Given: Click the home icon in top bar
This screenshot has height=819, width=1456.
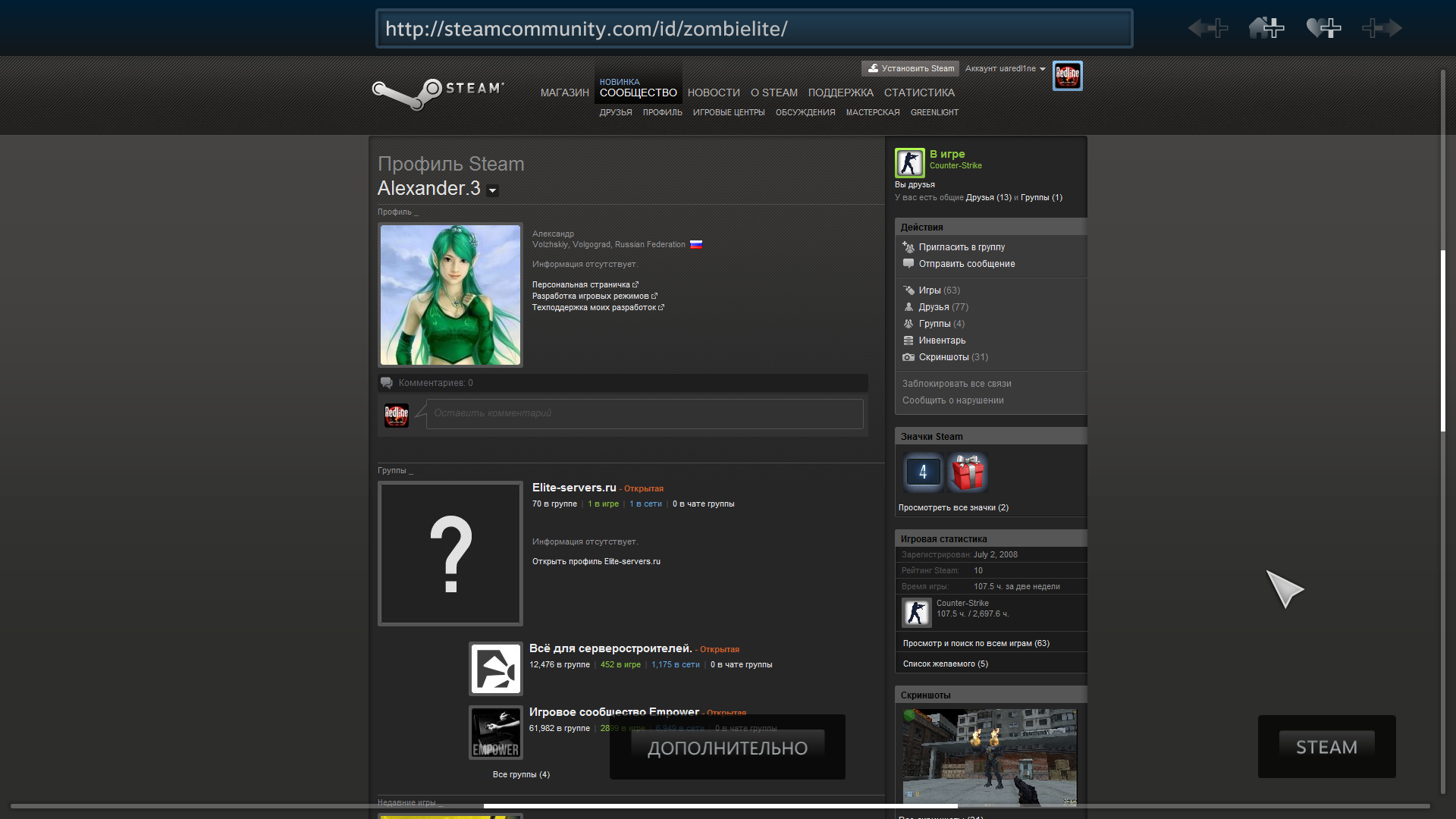Looking at the screenshot, I should click(x=1266, y=28).
